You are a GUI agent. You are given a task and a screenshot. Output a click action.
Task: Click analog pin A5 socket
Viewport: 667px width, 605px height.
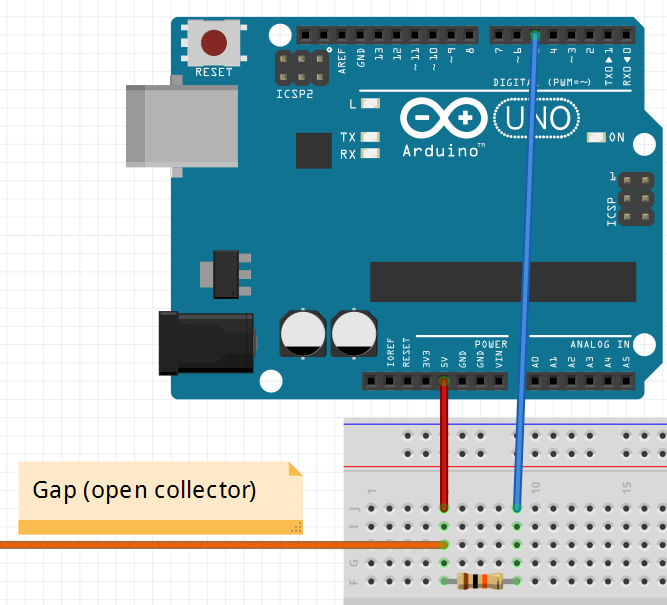(x=626, y=381)
